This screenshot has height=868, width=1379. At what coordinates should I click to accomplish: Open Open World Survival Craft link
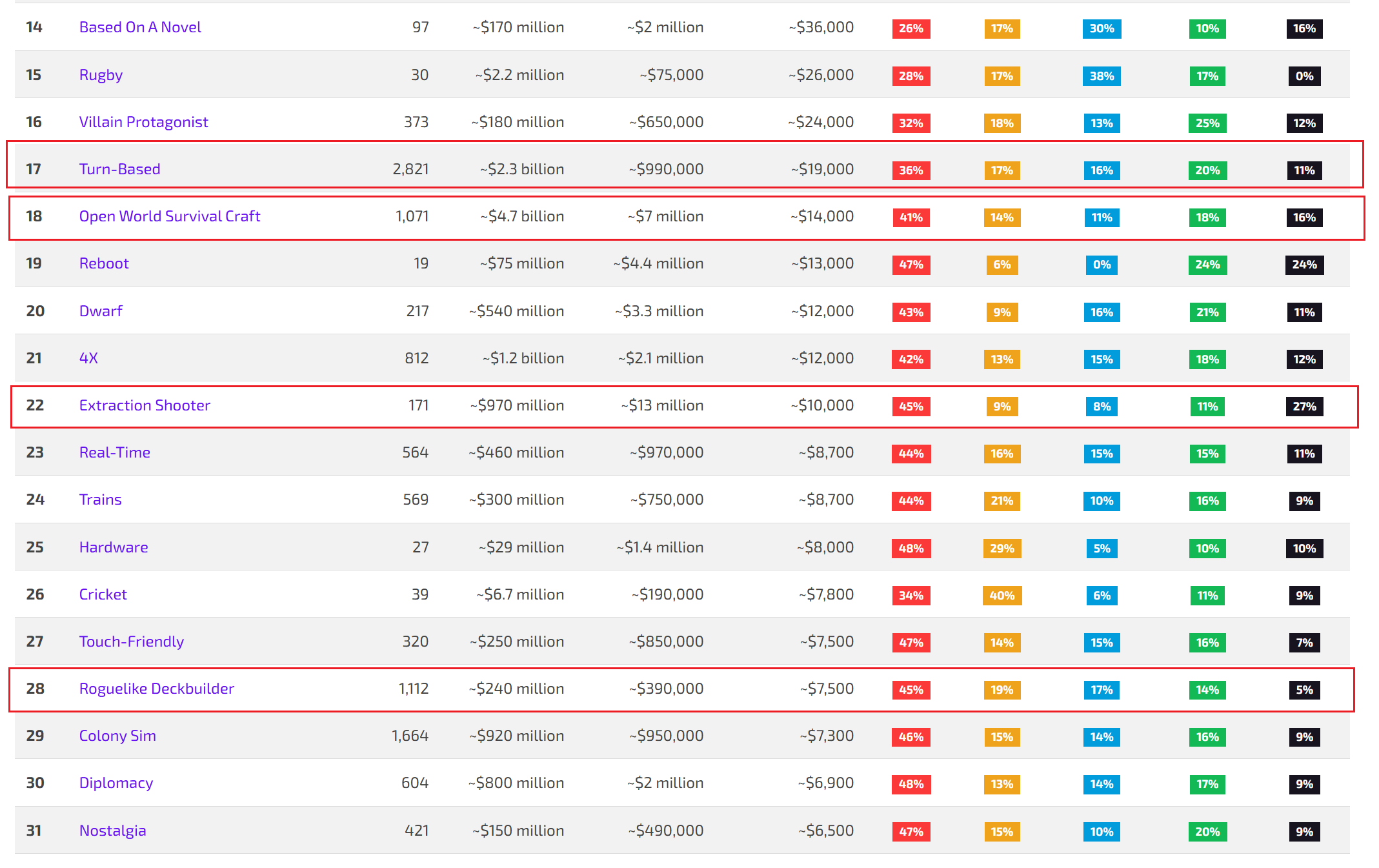pyautogui.click(x=170, y=216)
